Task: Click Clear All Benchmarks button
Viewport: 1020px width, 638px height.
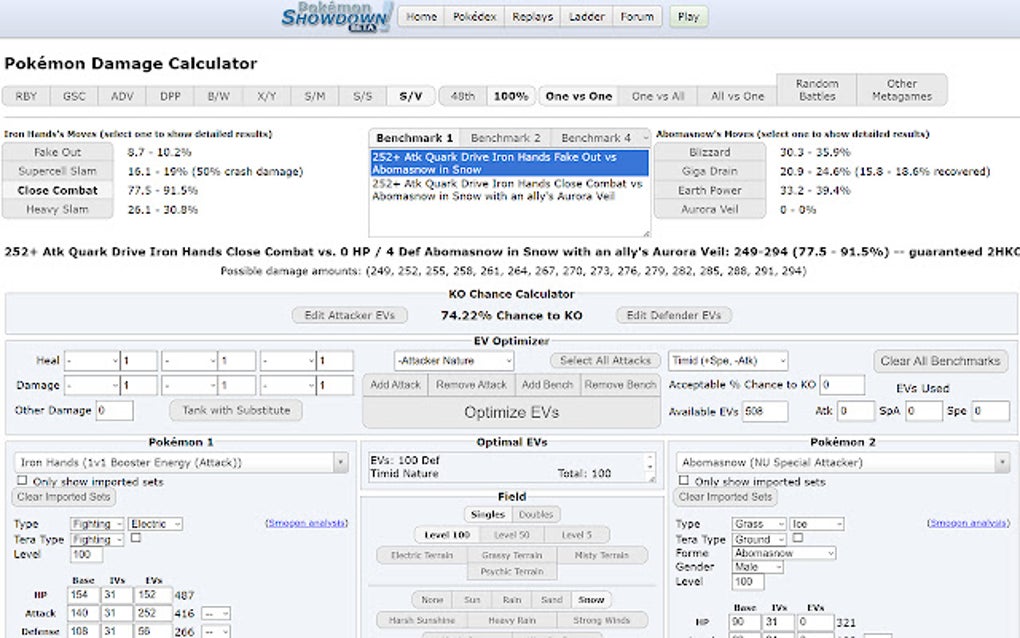Action: [940, 361]
